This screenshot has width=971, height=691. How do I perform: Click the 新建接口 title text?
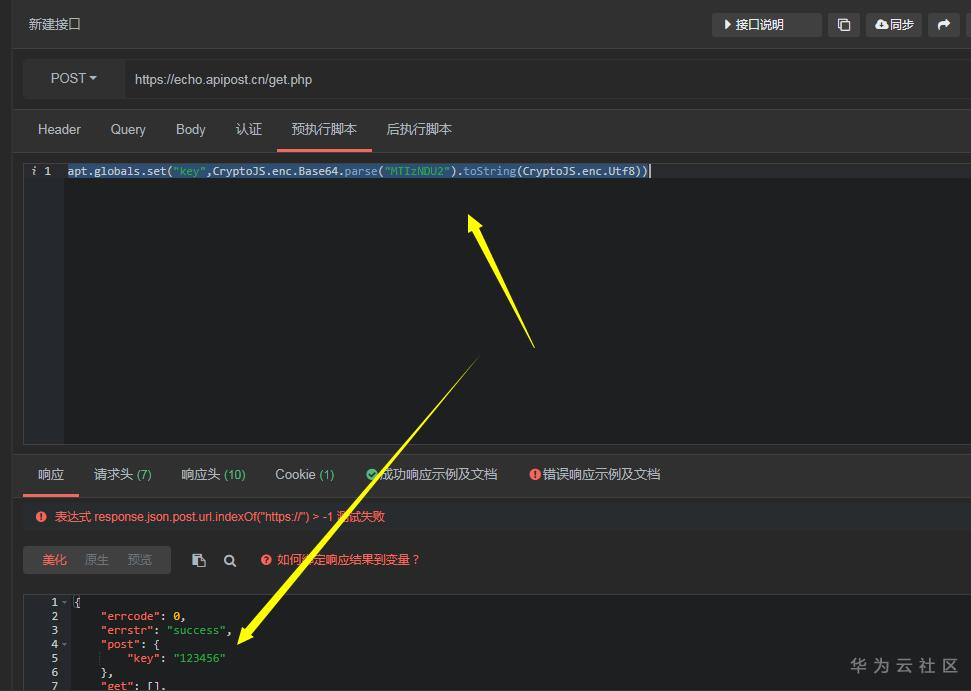[54, 24]
